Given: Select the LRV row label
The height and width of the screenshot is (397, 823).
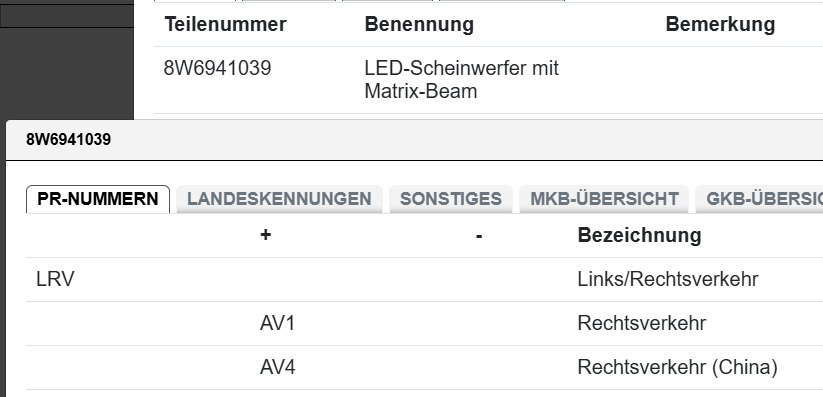Looking at the screenshot, I should (55, 279).
